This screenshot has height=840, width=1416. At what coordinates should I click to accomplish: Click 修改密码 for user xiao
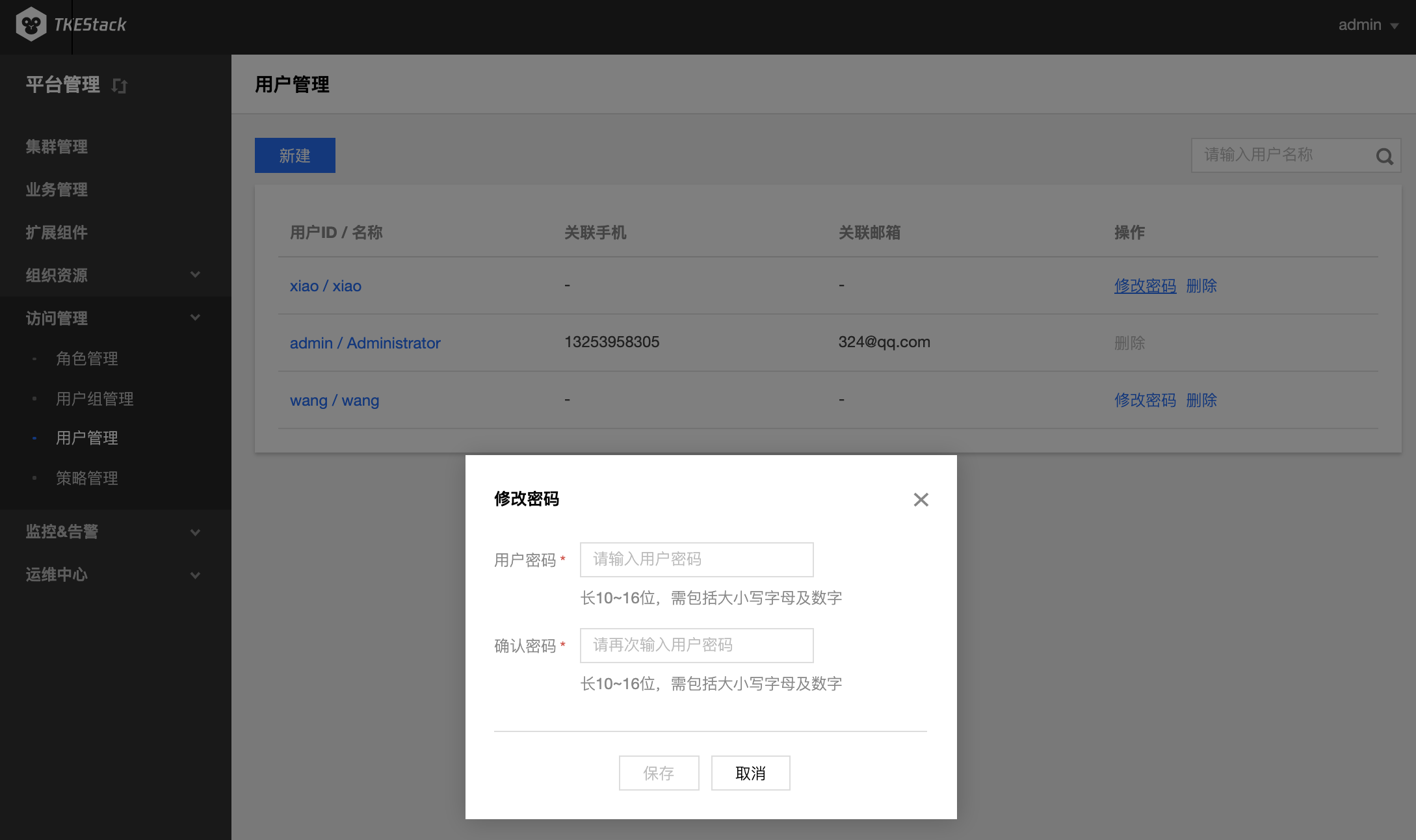tap(1146, 286)
